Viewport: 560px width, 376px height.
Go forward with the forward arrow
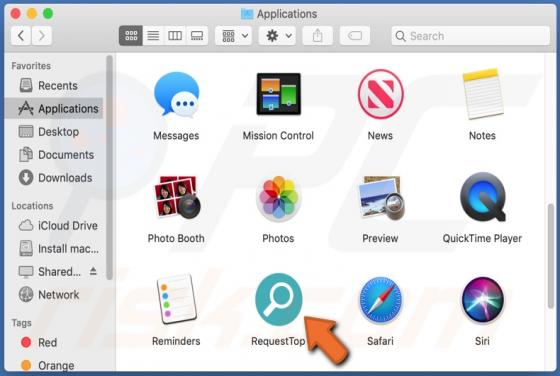pyautogui.click(x=42, y=36)
